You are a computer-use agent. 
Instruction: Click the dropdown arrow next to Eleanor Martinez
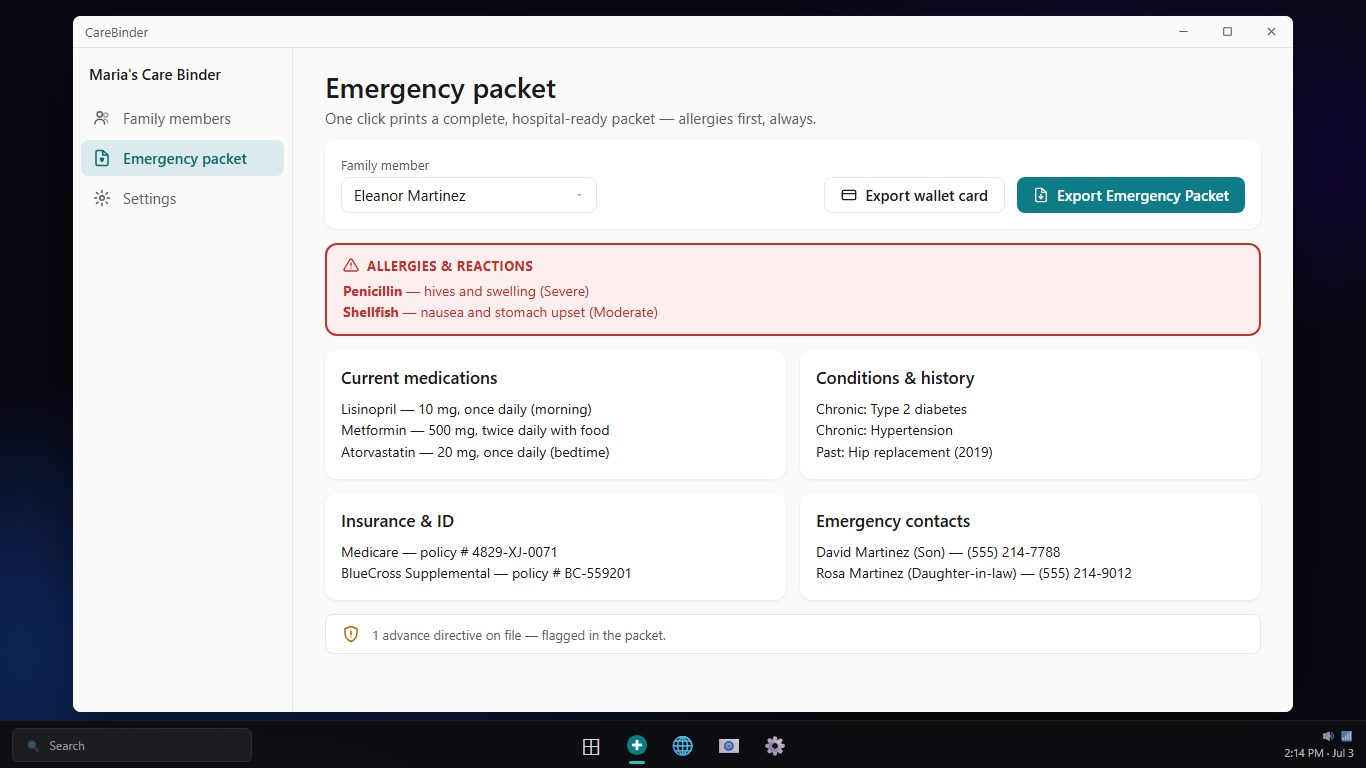[579, 196]
